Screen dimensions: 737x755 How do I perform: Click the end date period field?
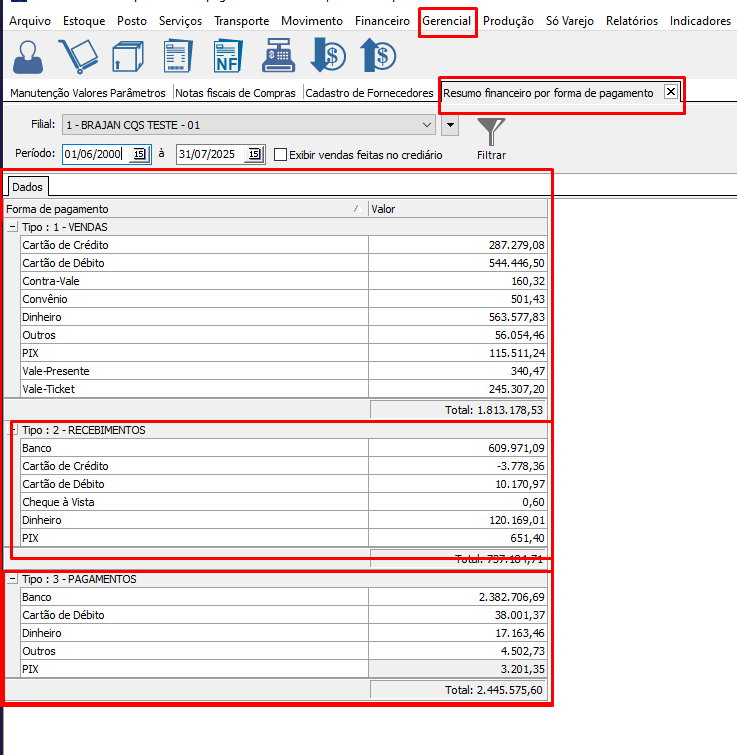210,154
